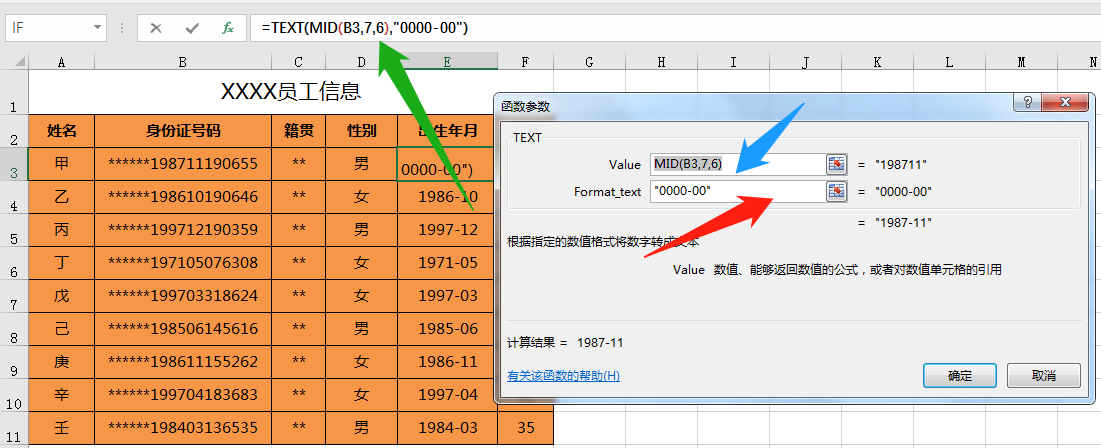
Task: Select column H header
Action: (661, 62)
